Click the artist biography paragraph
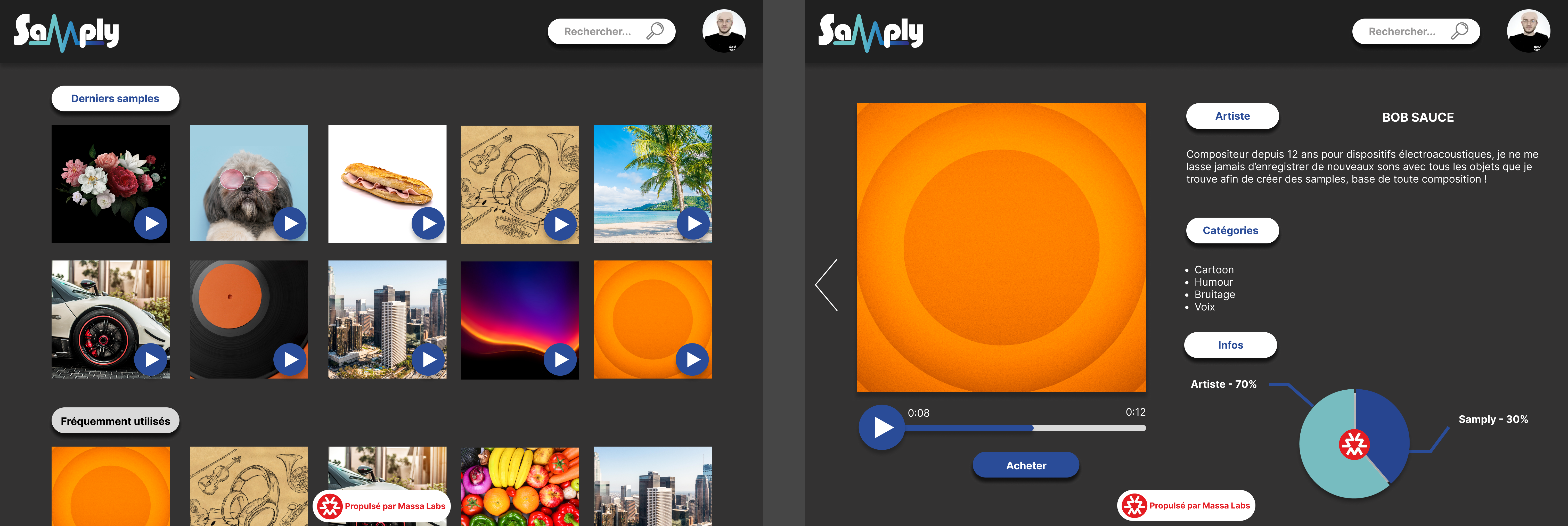This screenshot has height=526, width=1568. click(1362, 167)
